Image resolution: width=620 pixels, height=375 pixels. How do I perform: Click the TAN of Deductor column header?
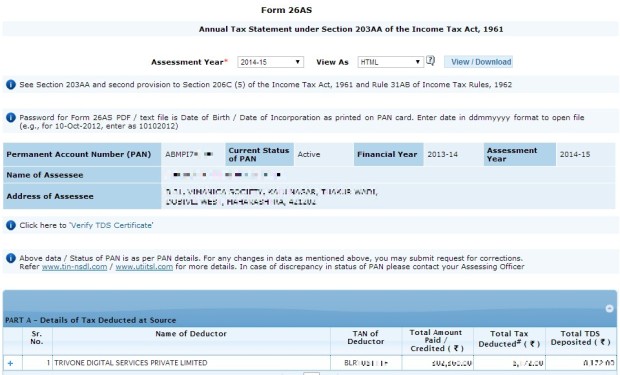(x=365, y=337)
